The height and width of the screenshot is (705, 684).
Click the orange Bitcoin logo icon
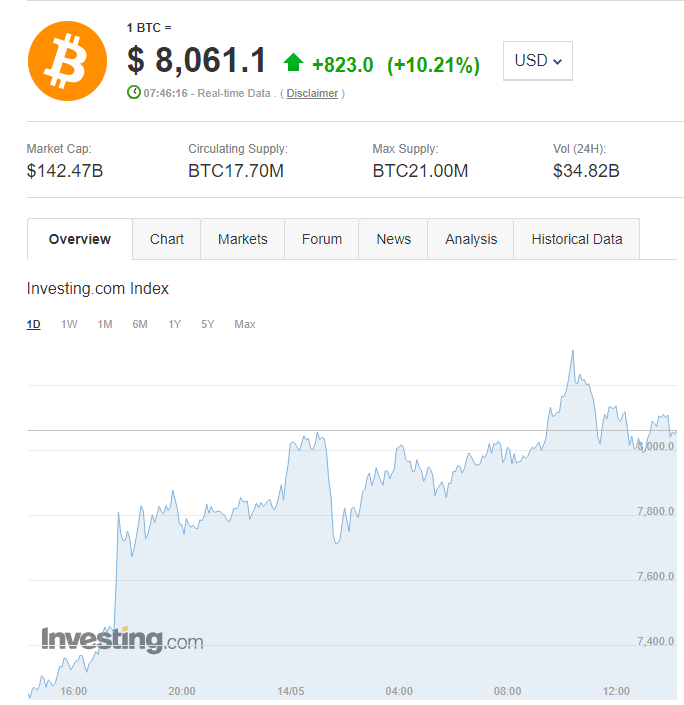67,61
